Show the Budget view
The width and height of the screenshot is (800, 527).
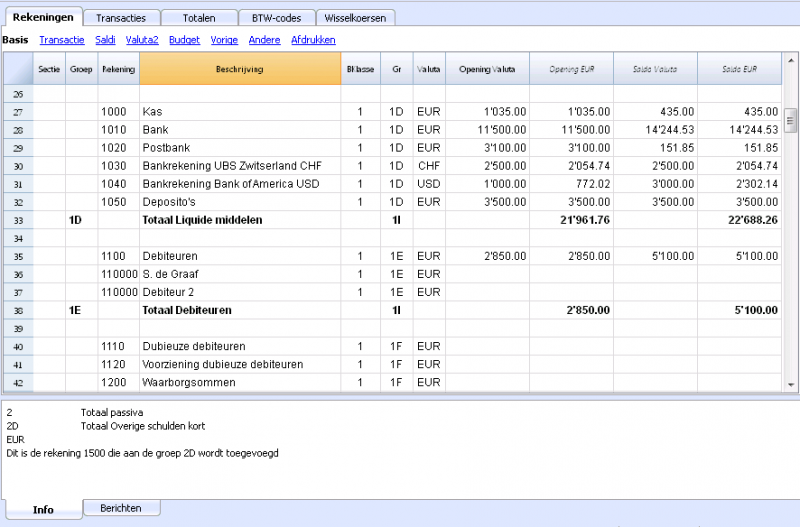pyautogui.click(x=185, y=40)
